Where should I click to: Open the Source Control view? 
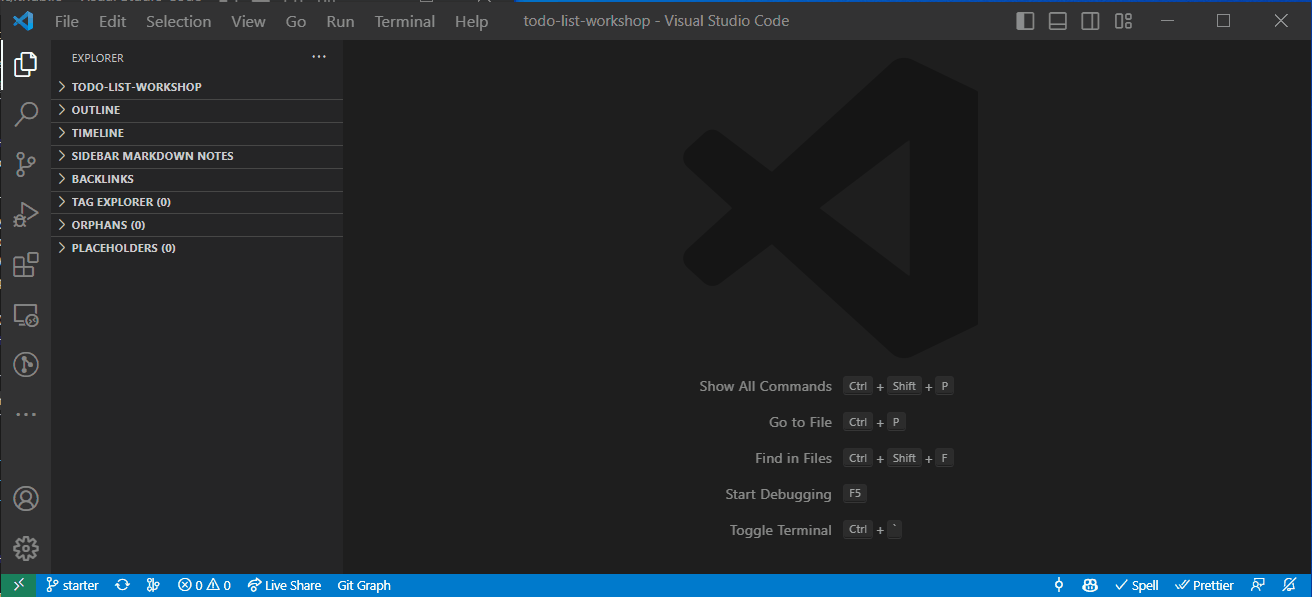(x=26, y=165)
